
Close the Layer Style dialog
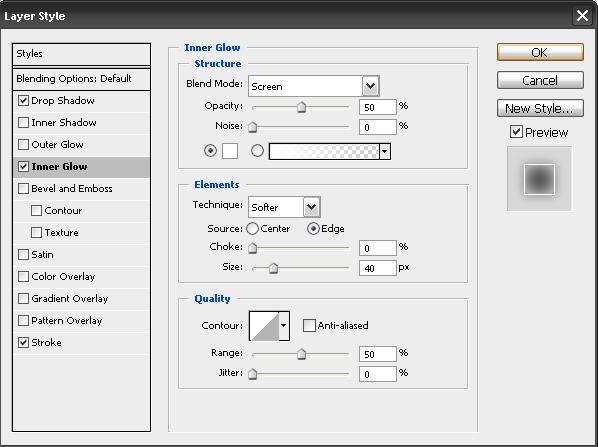pyautogui.click(x=582, y=16)
